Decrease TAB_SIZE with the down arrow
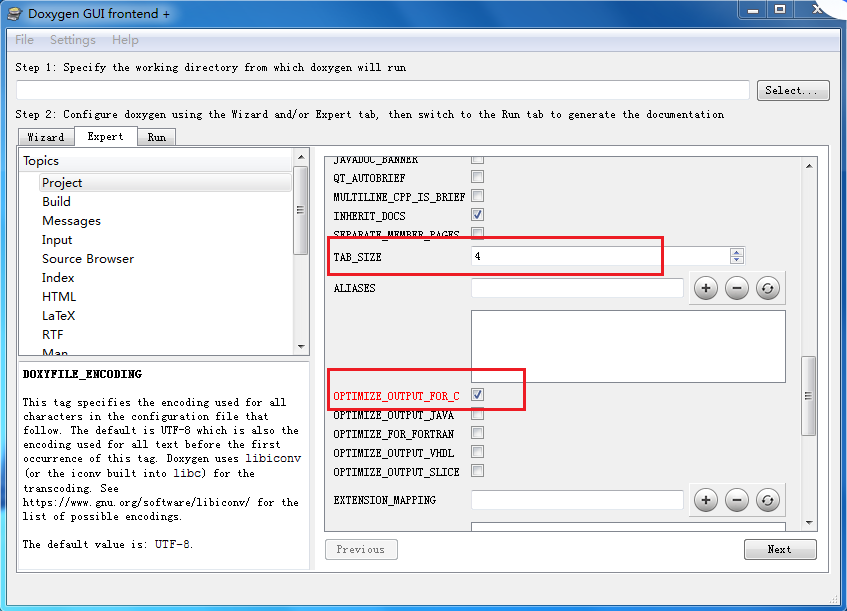Image resolution: width=847 pixels, height=611 pixels. click(737, 260)
